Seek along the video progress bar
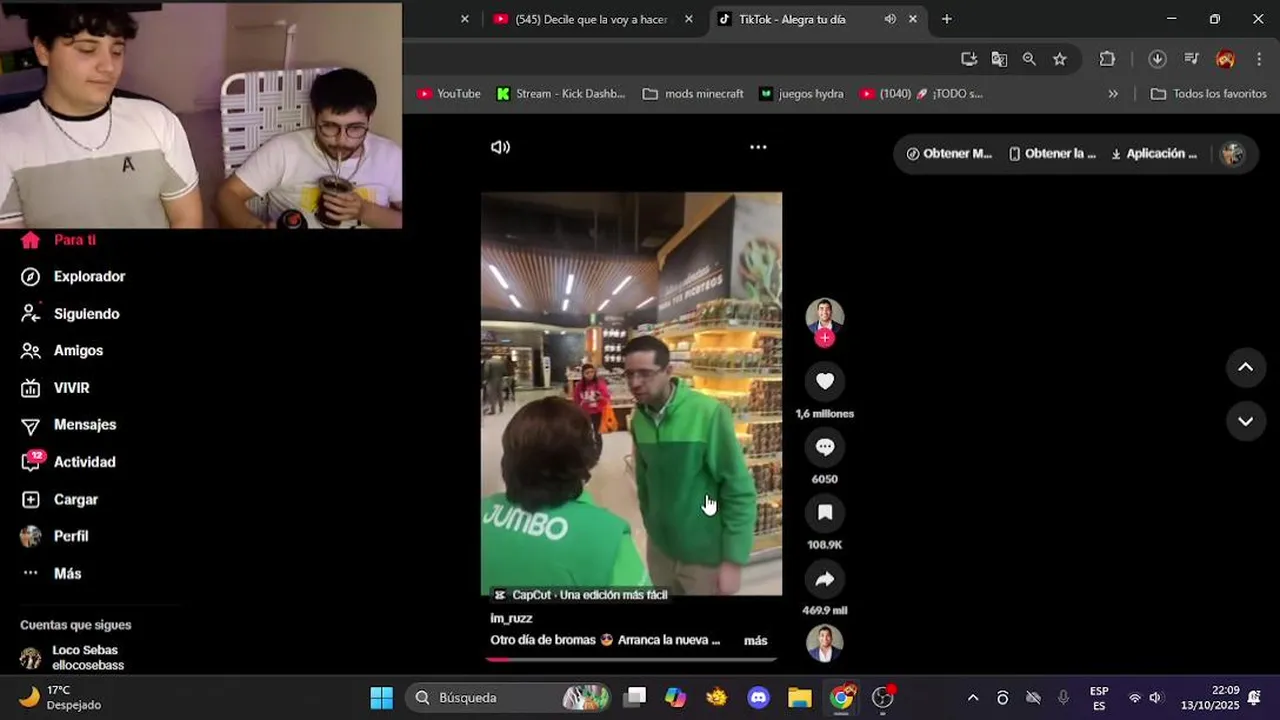 pos(631,659)
